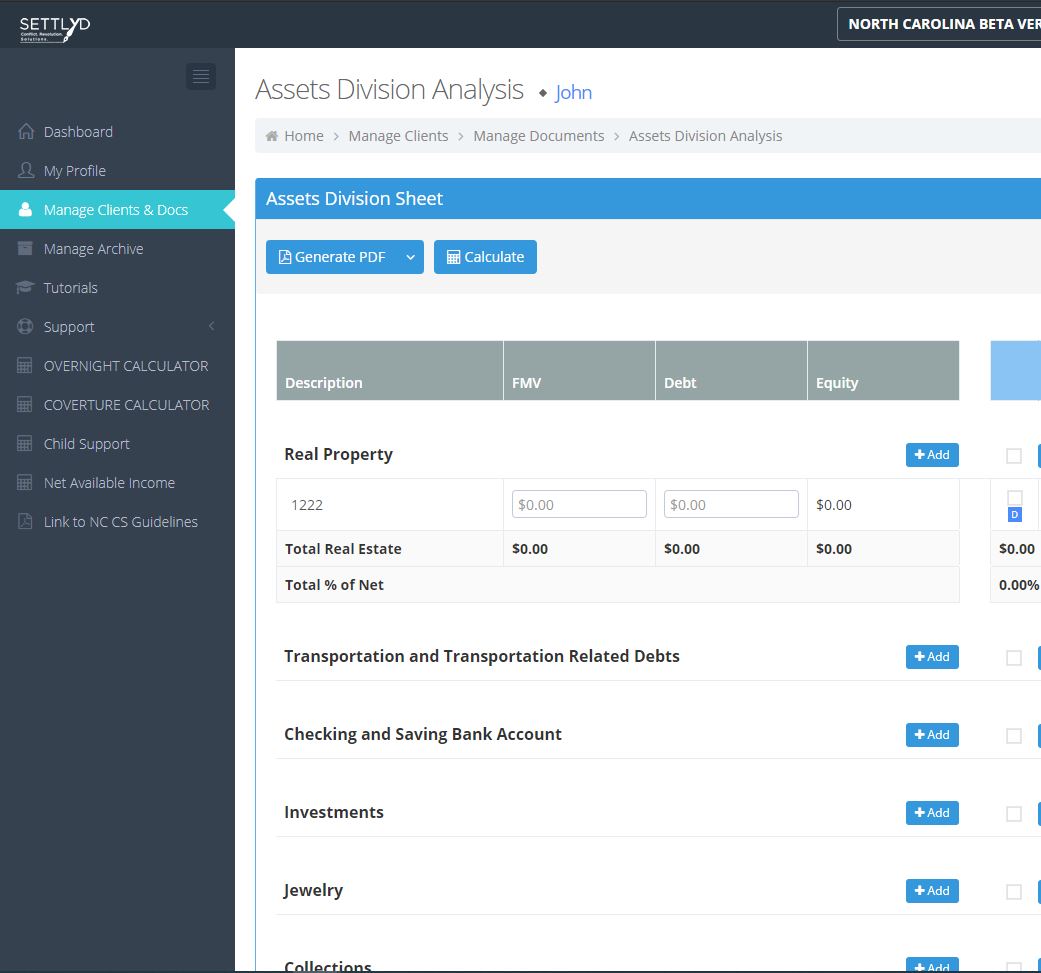The height and width of the screenshot is (973, 1041).
Task: Click the Overnight Calculator icon
Action: click(26, 366)
